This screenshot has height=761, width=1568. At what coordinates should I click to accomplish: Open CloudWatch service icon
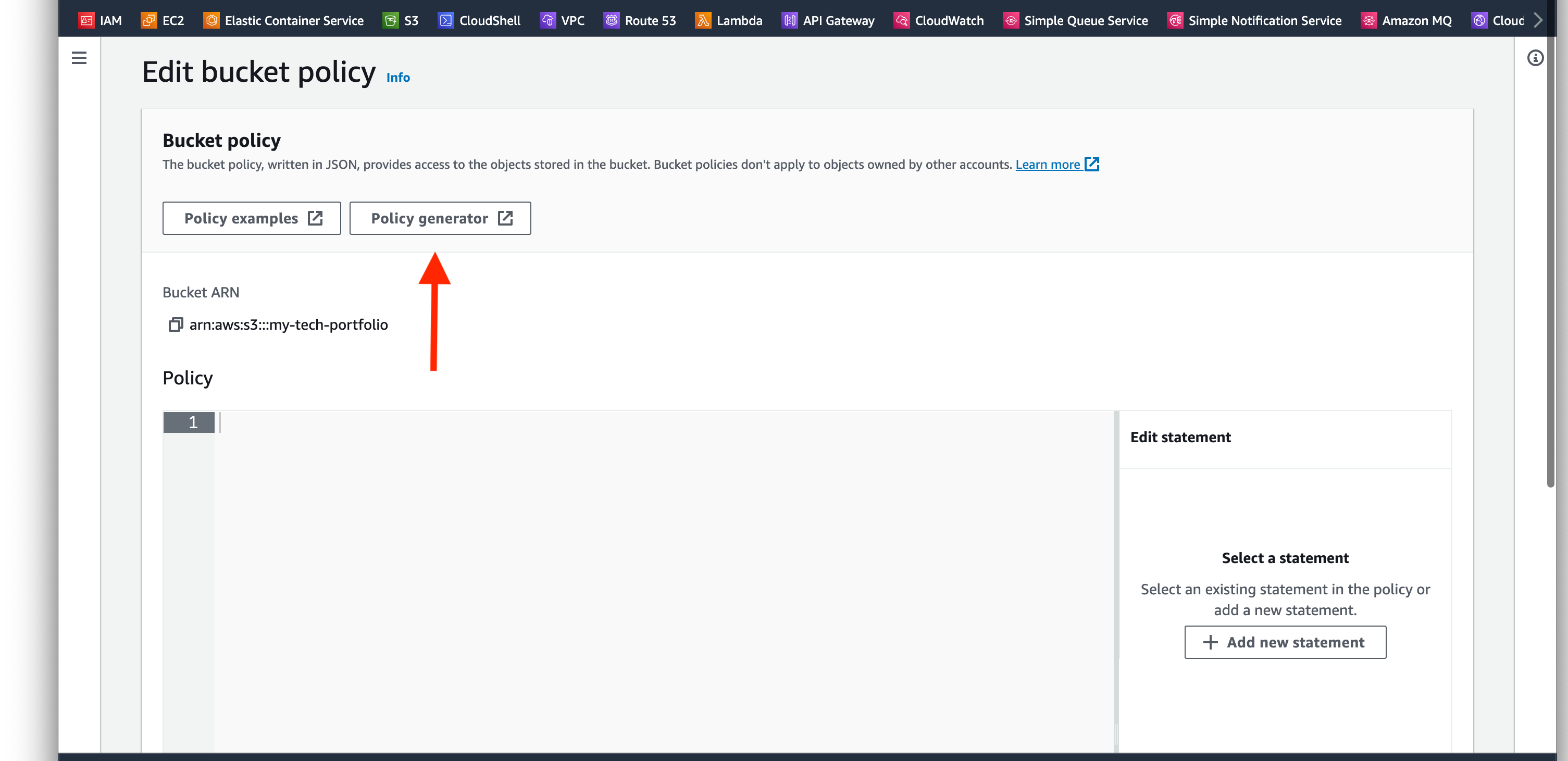coord(902,21)
